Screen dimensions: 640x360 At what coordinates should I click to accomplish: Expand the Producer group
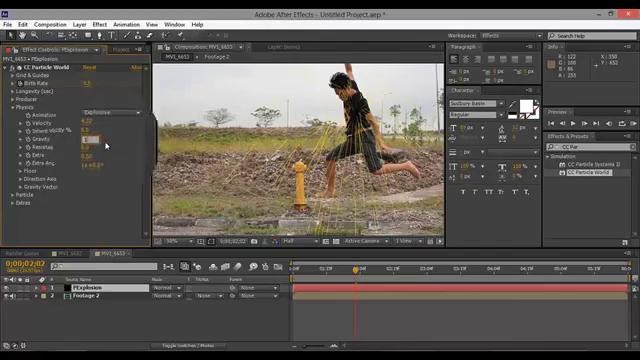pos(12,99)
